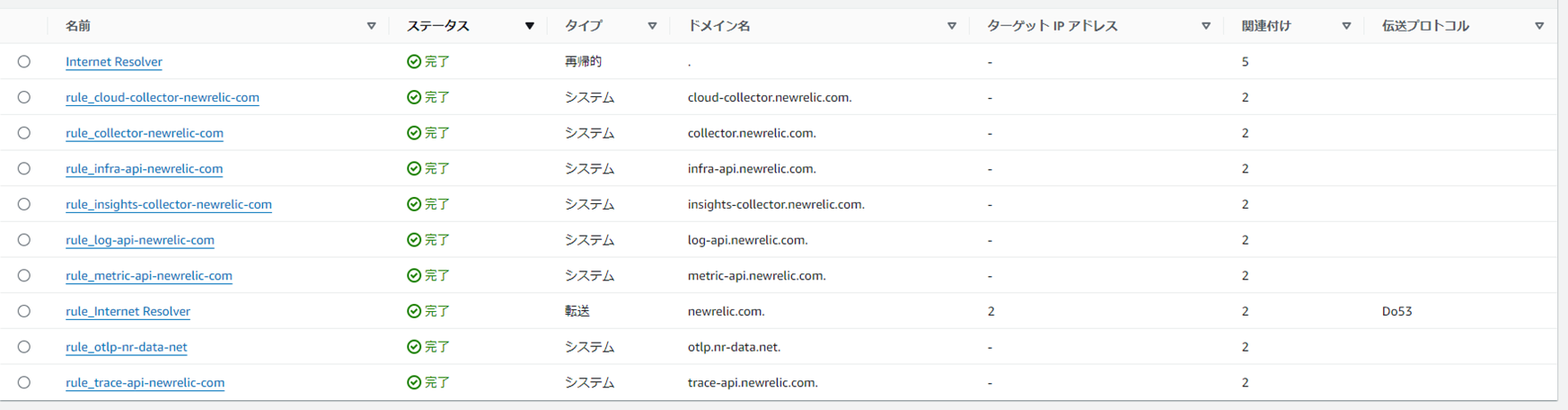Open the rule_Internet Resolver link
Screen dimensions: 1568x410
pyautogui.click(x=128, y=311)
